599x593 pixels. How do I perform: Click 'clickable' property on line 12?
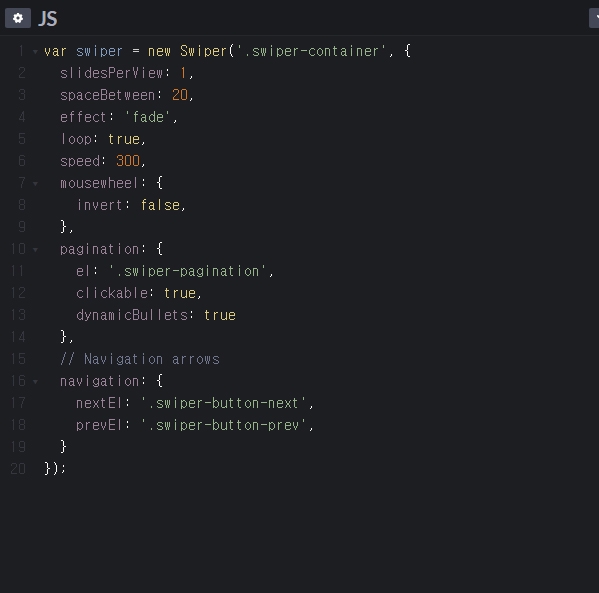click(112, 293)
